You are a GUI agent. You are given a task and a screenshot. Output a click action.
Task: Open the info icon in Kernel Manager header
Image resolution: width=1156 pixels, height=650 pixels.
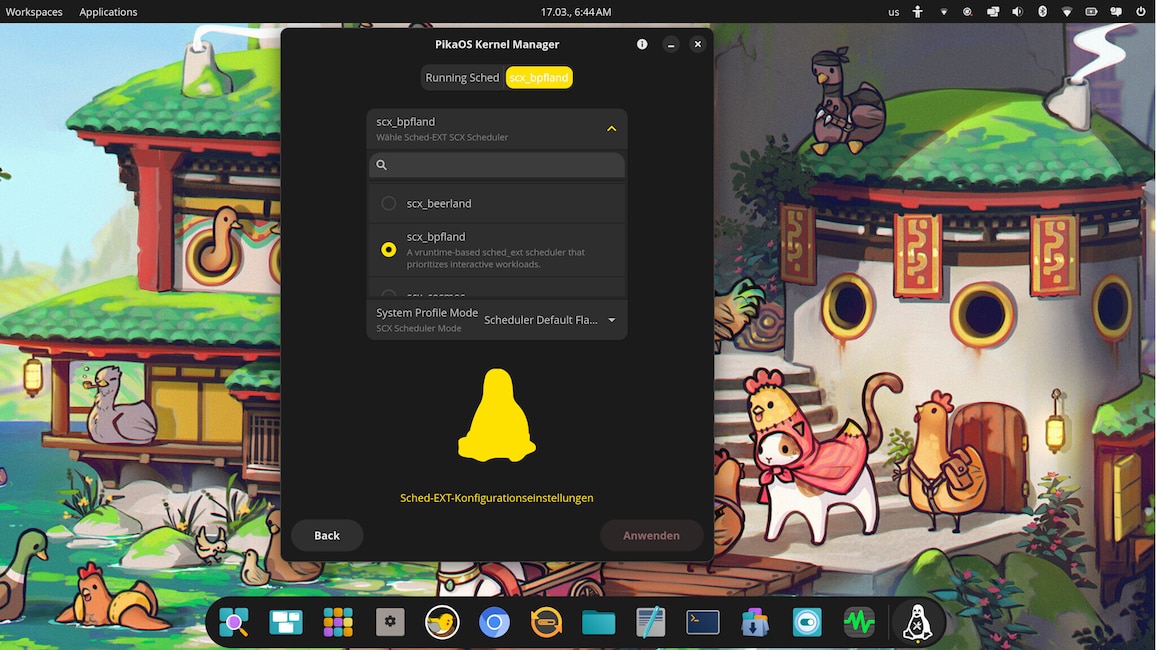click(x=642, y=44)
